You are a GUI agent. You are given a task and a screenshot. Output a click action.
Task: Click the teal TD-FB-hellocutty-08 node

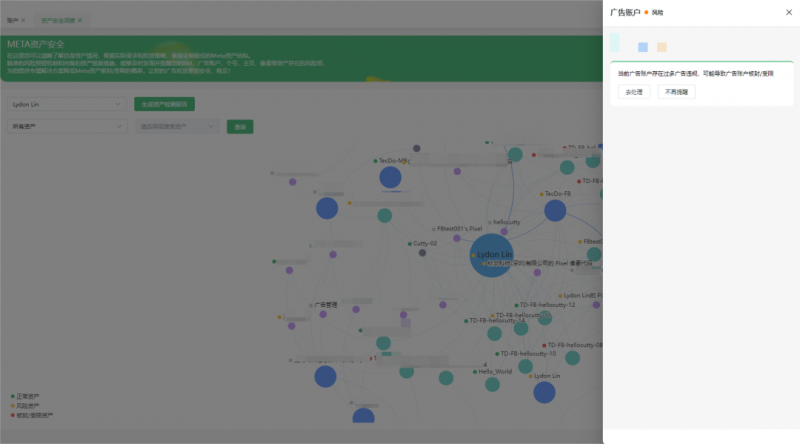[x=572, y=358]
